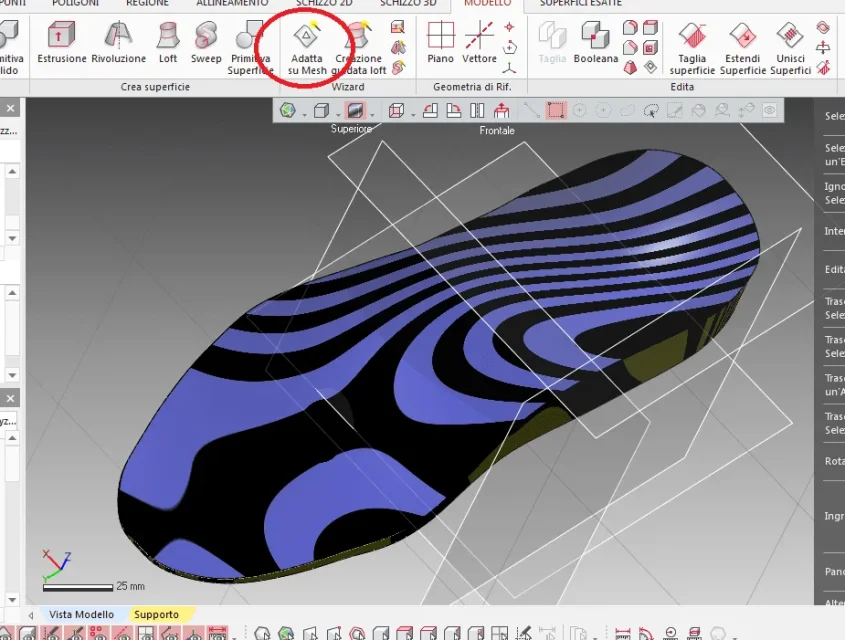The image size is (845, 640).
Task: Switch to the SCHIZZO 3D ribbon tab
Action: click(x=408, y=4)
